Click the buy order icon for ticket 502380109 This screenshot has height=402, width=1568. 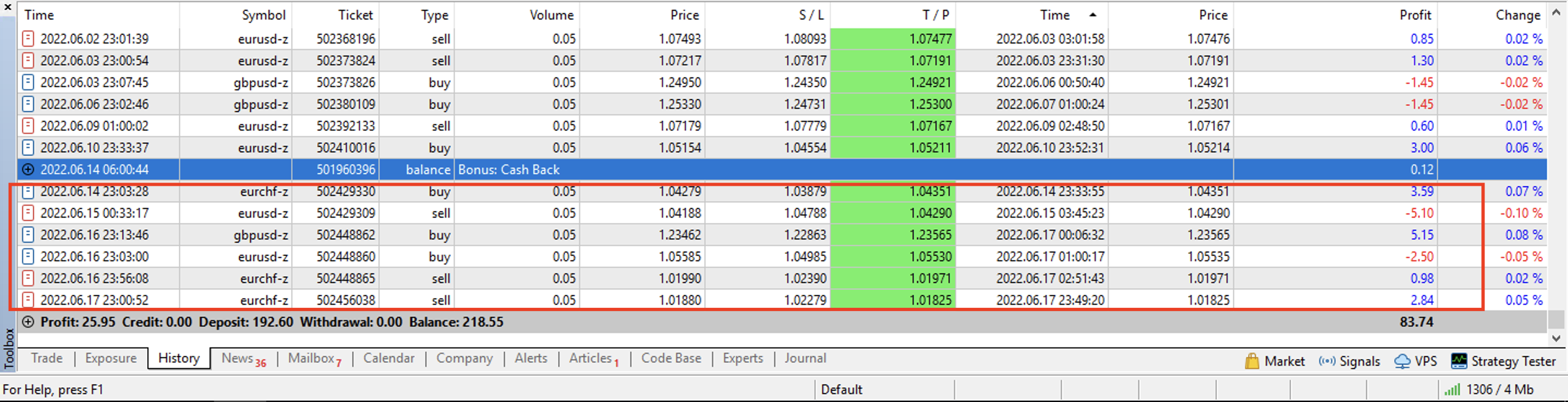[27, 104]
